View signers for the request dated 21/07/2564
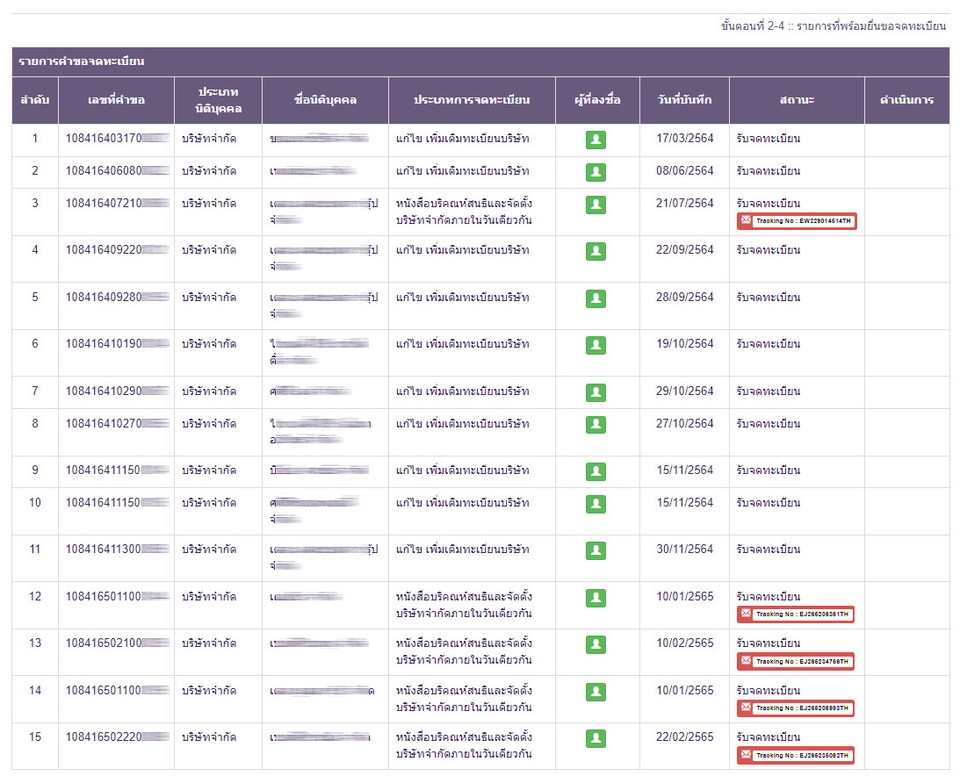The image size is (960, 776). click(x=596, y=205)
